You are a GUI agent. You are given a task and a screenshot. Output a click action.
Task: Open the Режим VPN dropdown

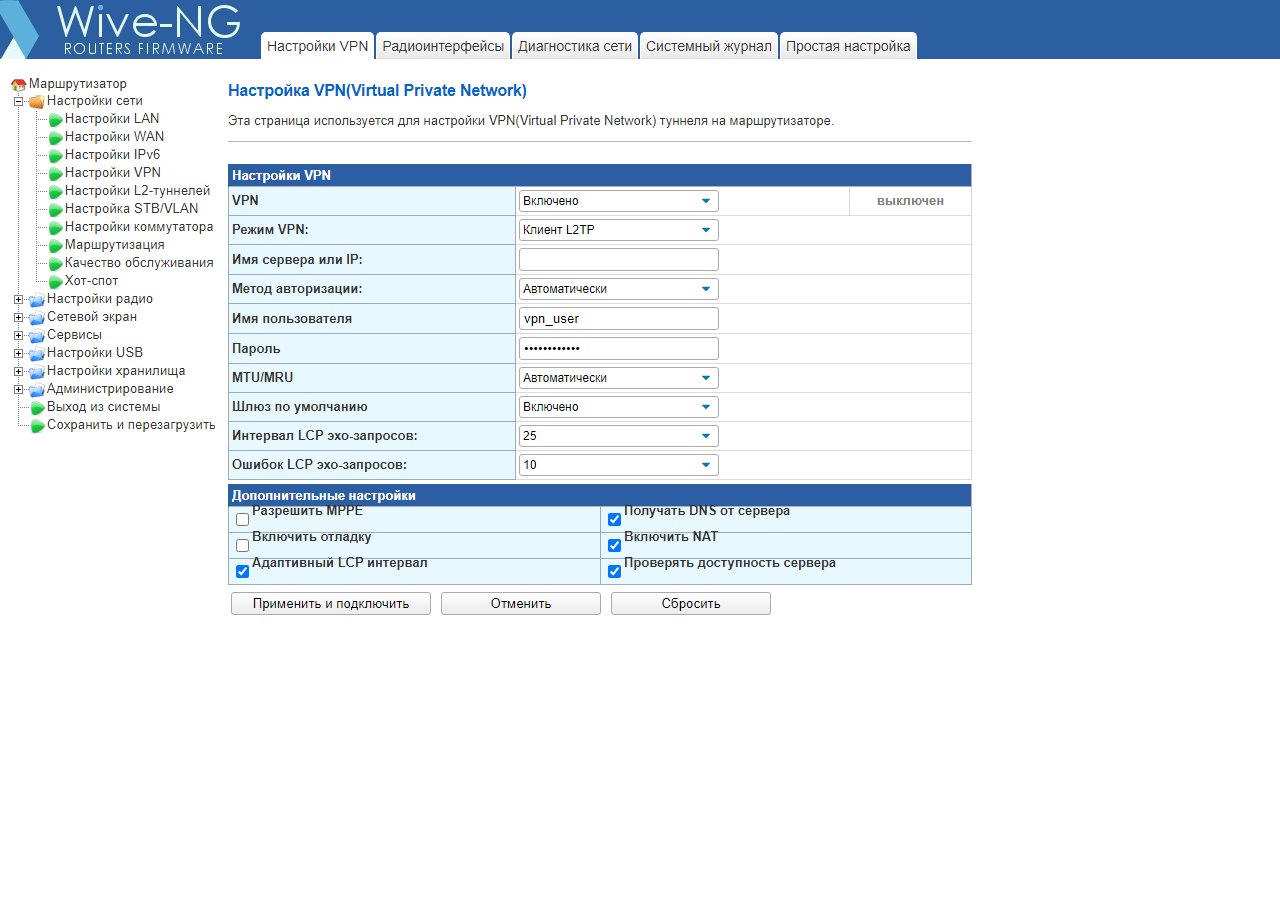click(x=619, y=230)
